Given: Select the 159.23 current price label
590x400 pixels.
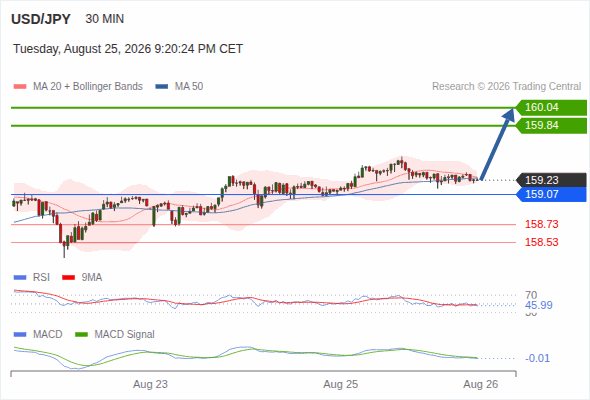Looking at the screenshot, I should (x=551, y=180).
